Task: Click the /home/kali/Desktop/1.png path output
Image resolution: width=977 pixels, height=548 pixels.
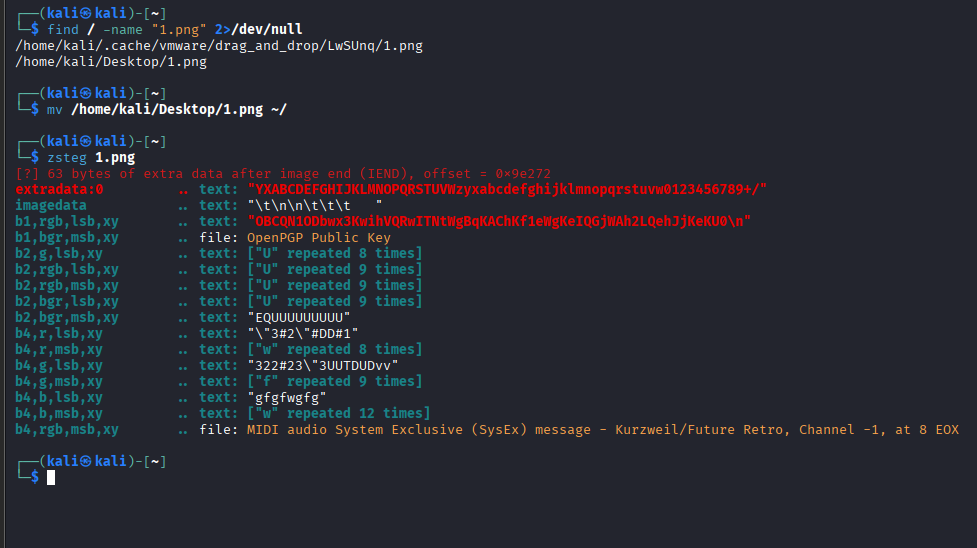Action: (112, 62)
